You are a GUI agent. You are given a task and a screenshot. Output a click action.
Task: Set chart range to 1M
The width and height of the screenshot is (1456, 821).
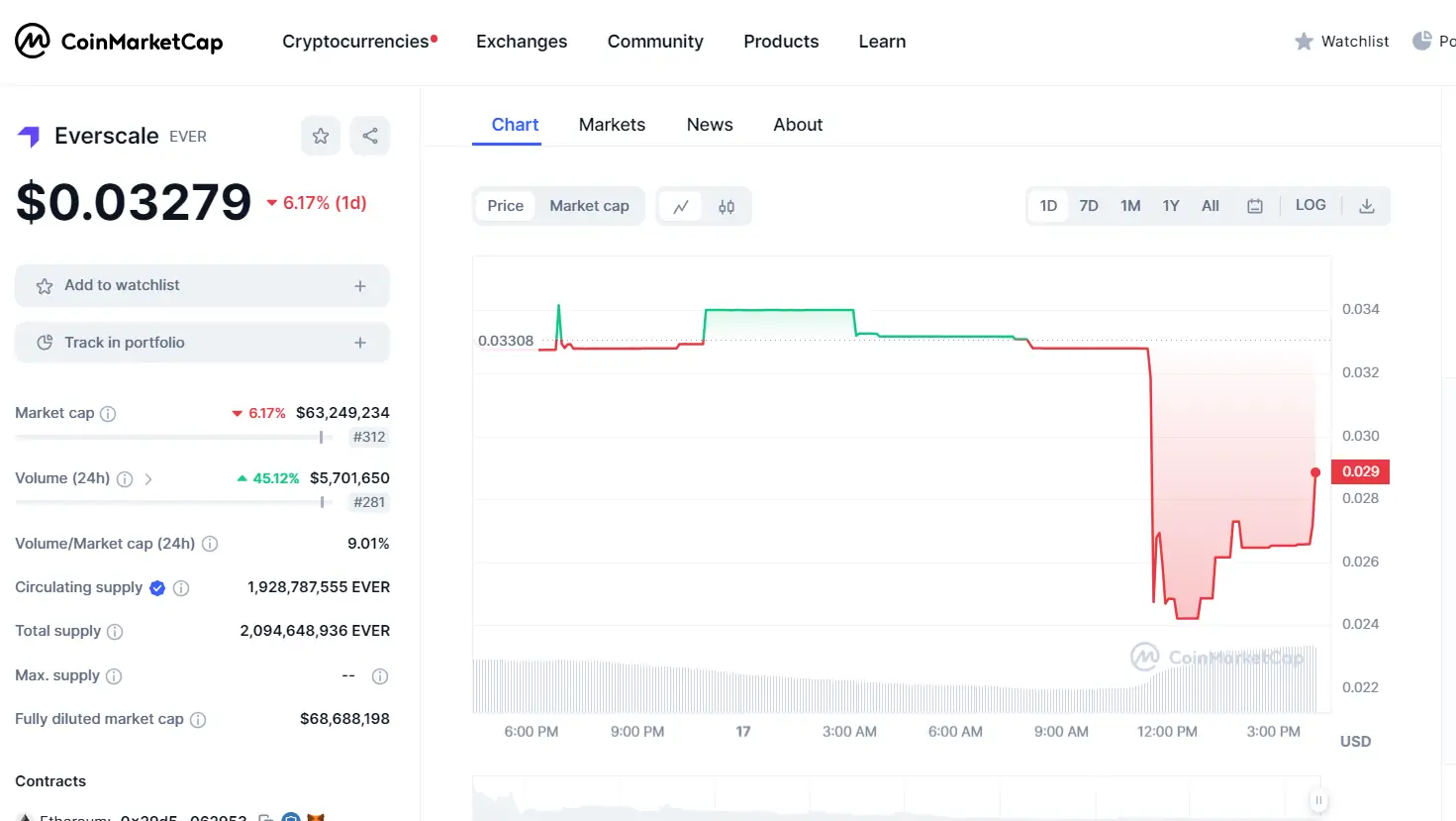1130,206
